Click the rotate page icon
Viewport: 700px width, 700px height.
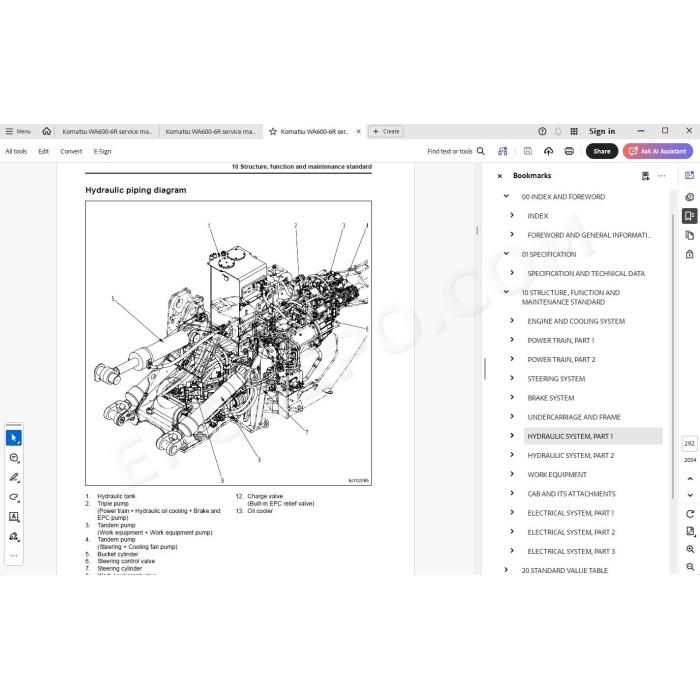(690, 514)
